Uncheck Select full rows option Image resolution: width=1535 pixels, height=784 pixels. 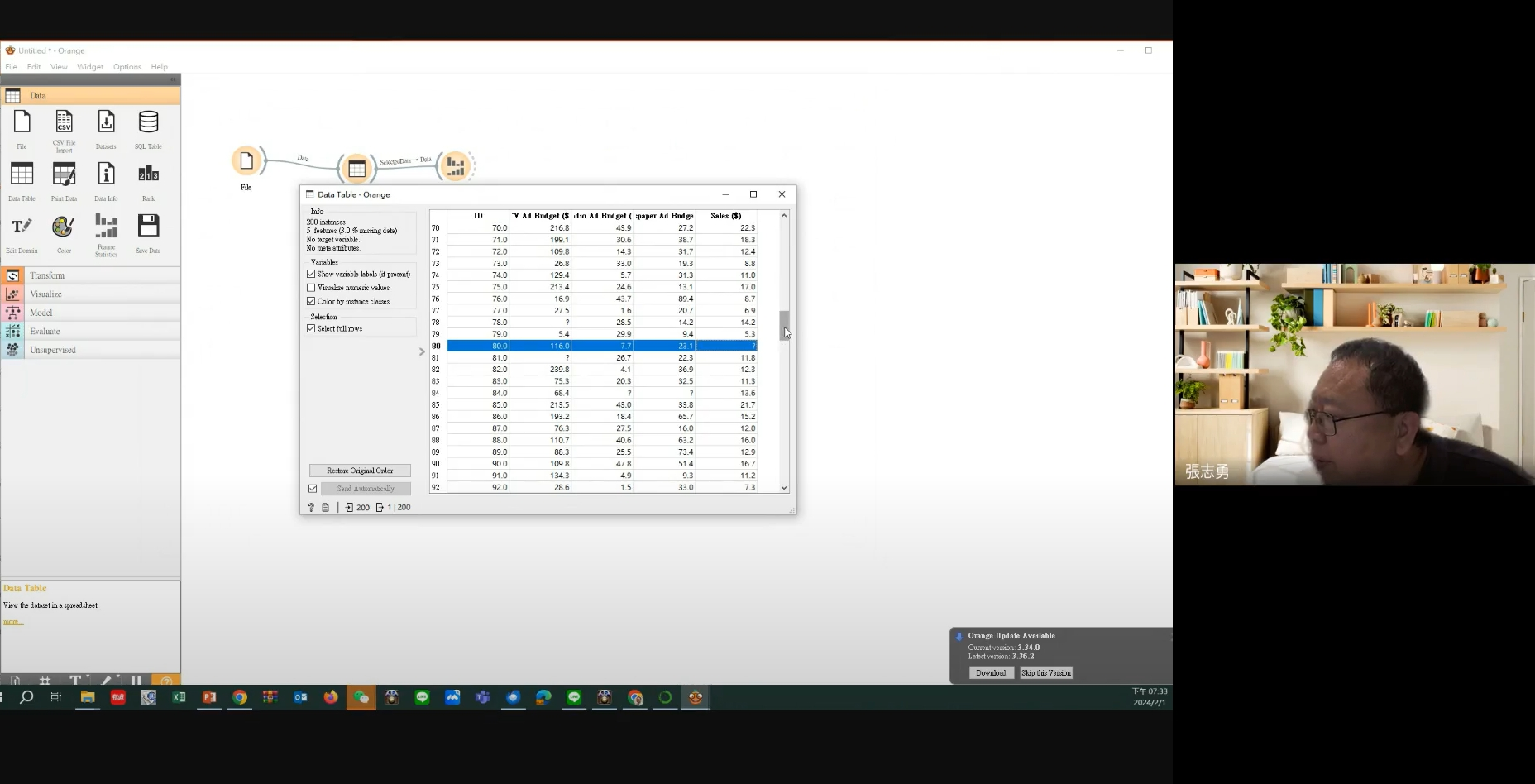point(312,328)
